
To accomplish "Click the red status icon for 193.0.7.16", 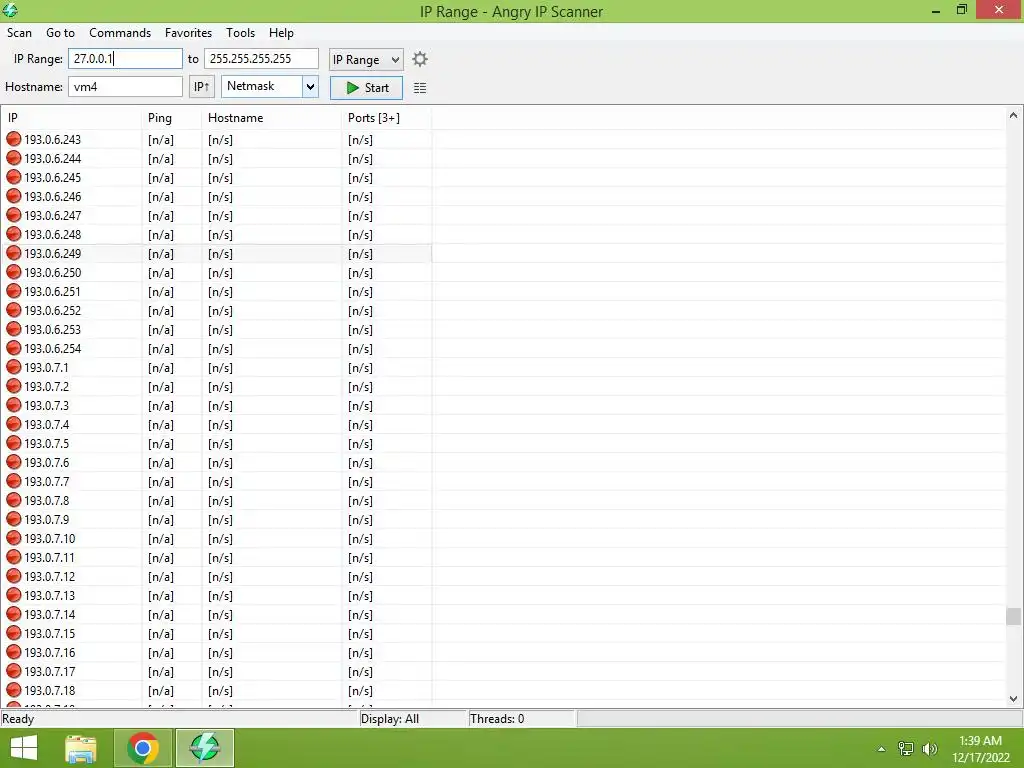I will [x=14, y=652].
